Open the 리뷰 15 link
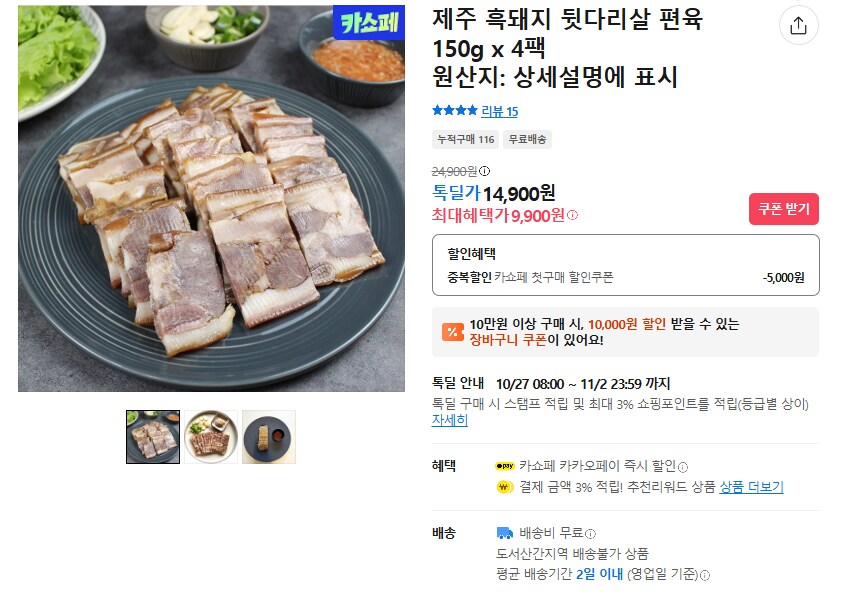This screenshot has height=604, width=843. 498,110
